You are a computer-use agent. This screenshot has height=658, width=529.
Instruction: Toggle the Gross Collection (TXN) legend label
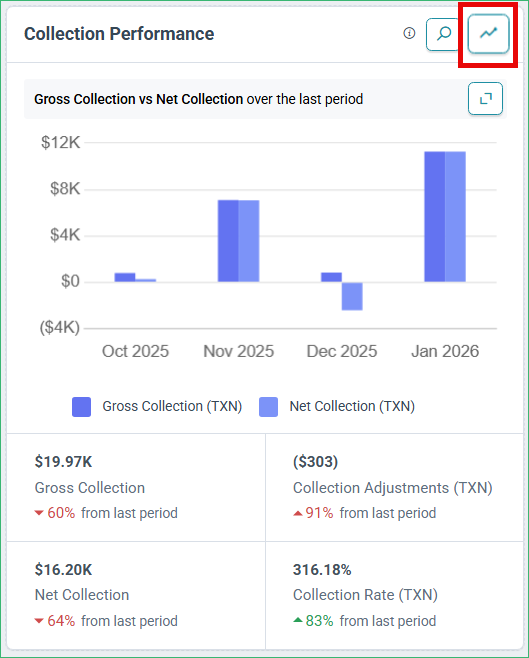tap(172, 406)
